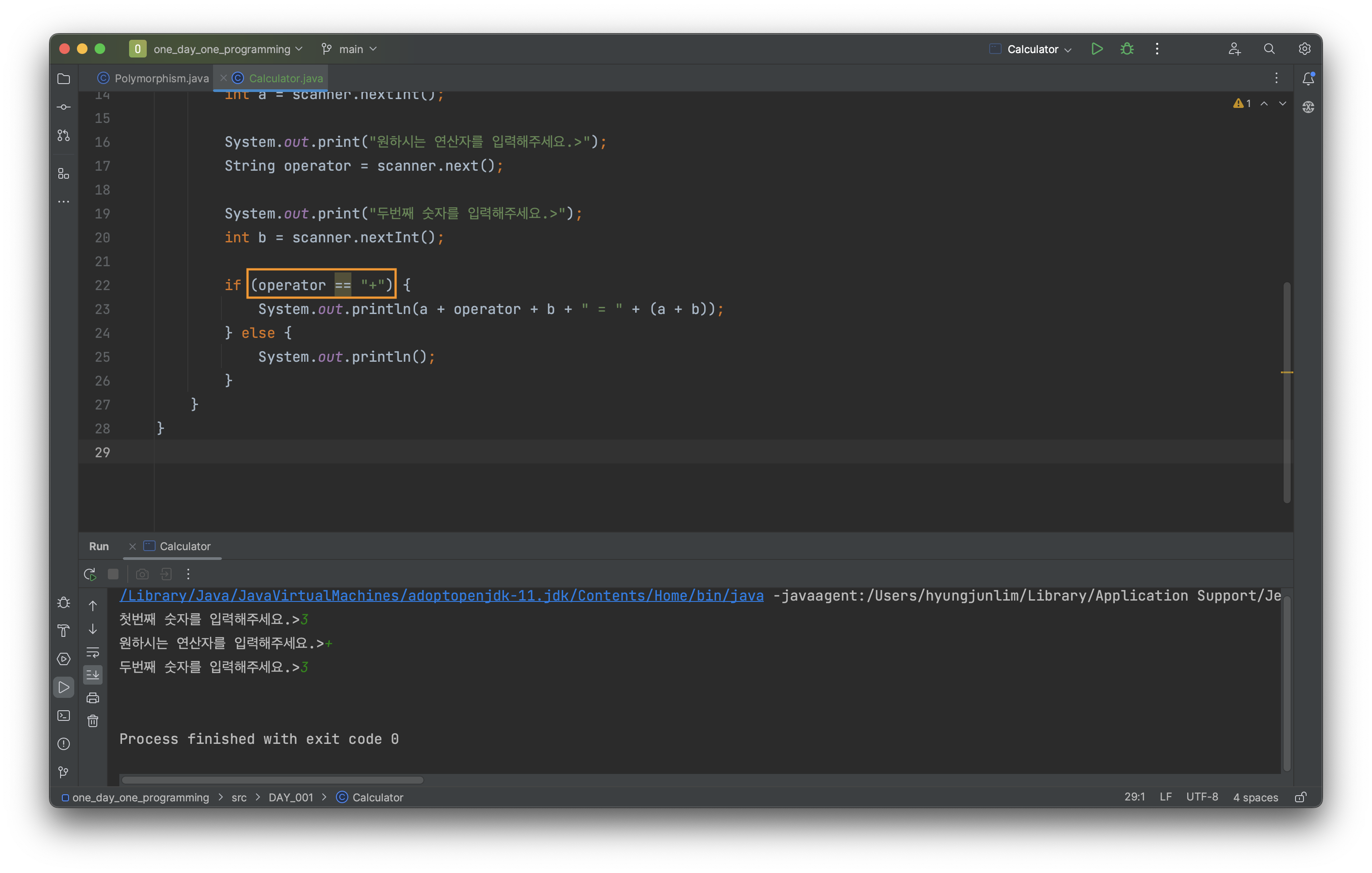Toggle file read-only lock in status bar

pyautogui.click(x=1301, y=797)
